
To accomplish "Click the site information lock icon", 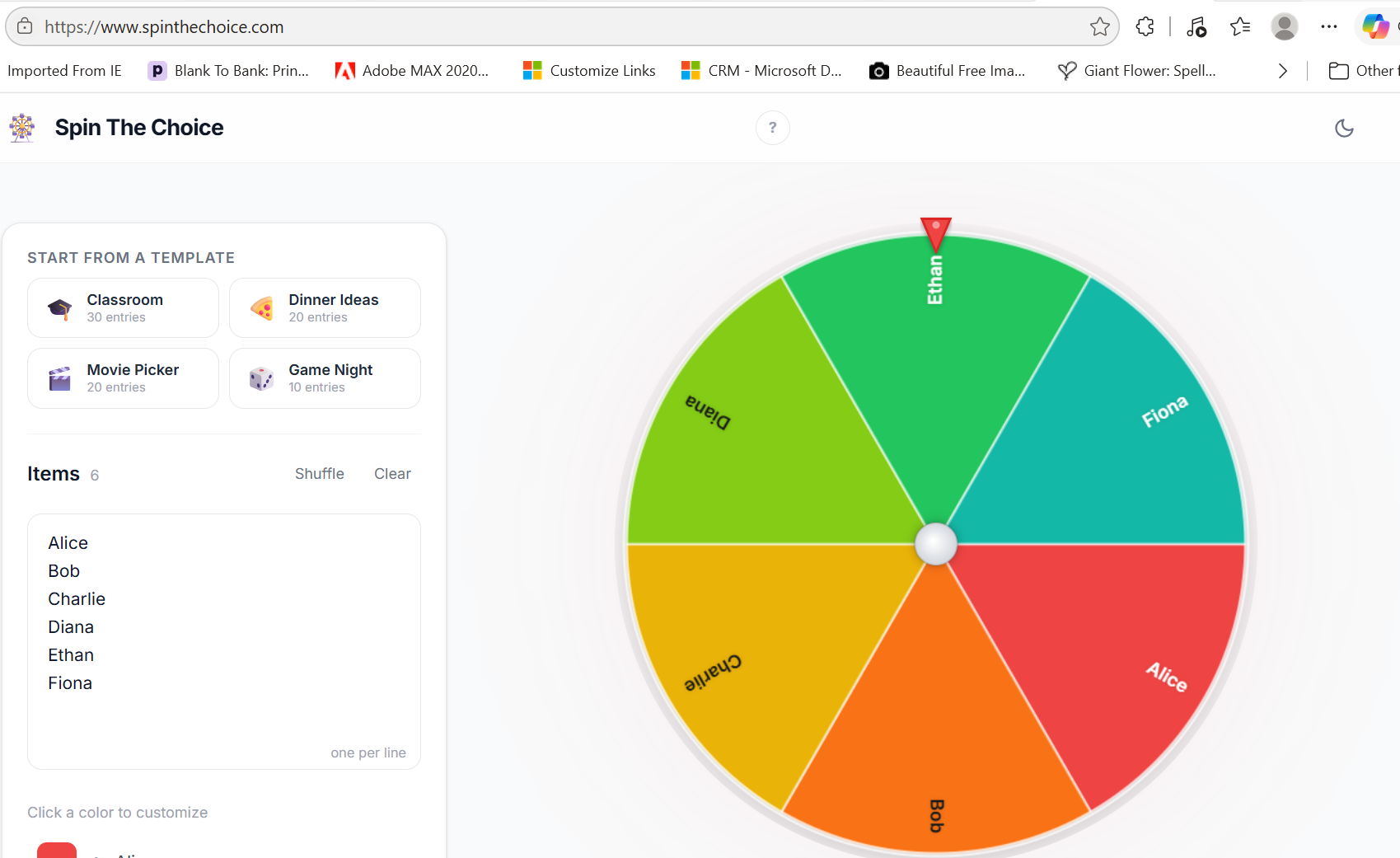I will pyautogui.click(x=26, y=26).
